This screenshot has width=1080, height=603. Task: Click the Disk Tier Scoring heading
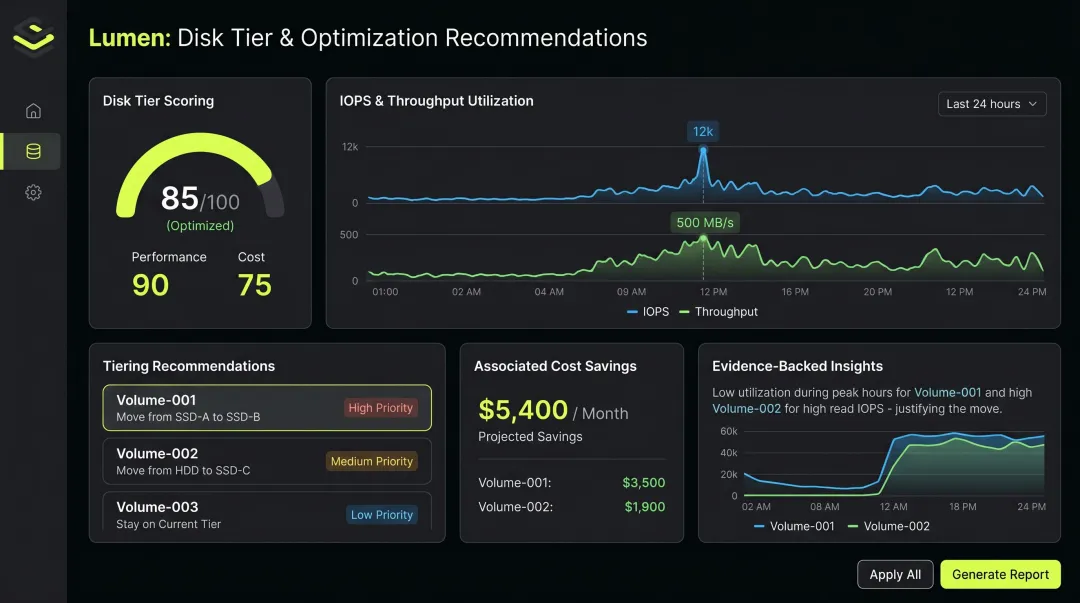pyautogui.click(x=158, y=101)
